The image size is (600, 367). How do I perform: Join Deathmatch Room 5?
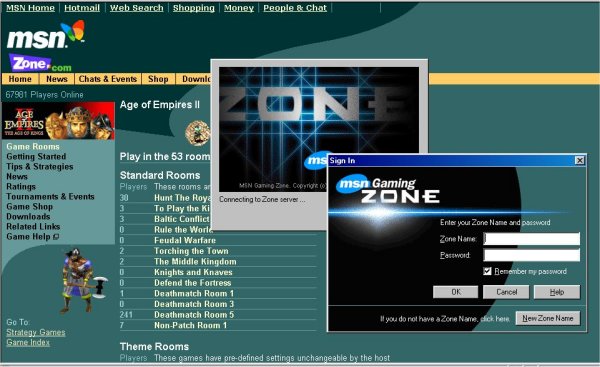(194, 315)
